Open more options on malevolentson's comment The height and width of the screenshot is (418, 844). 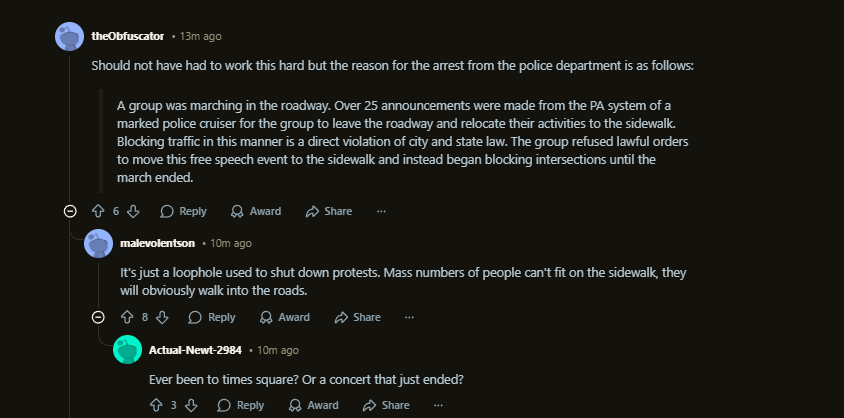pos(409,317)
